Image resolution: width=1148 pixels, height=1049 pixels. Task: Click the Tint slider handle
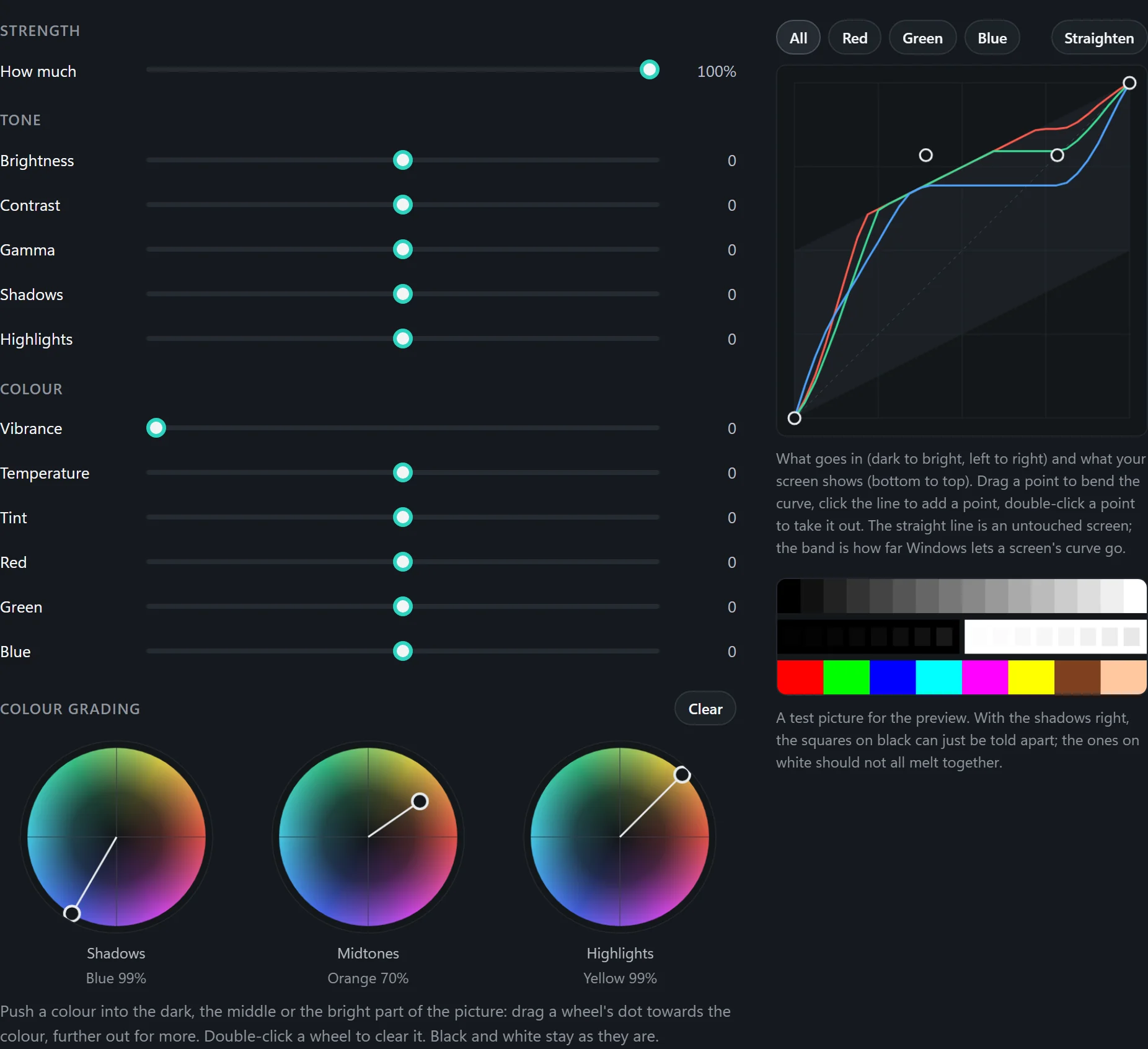tap(403, 517)
